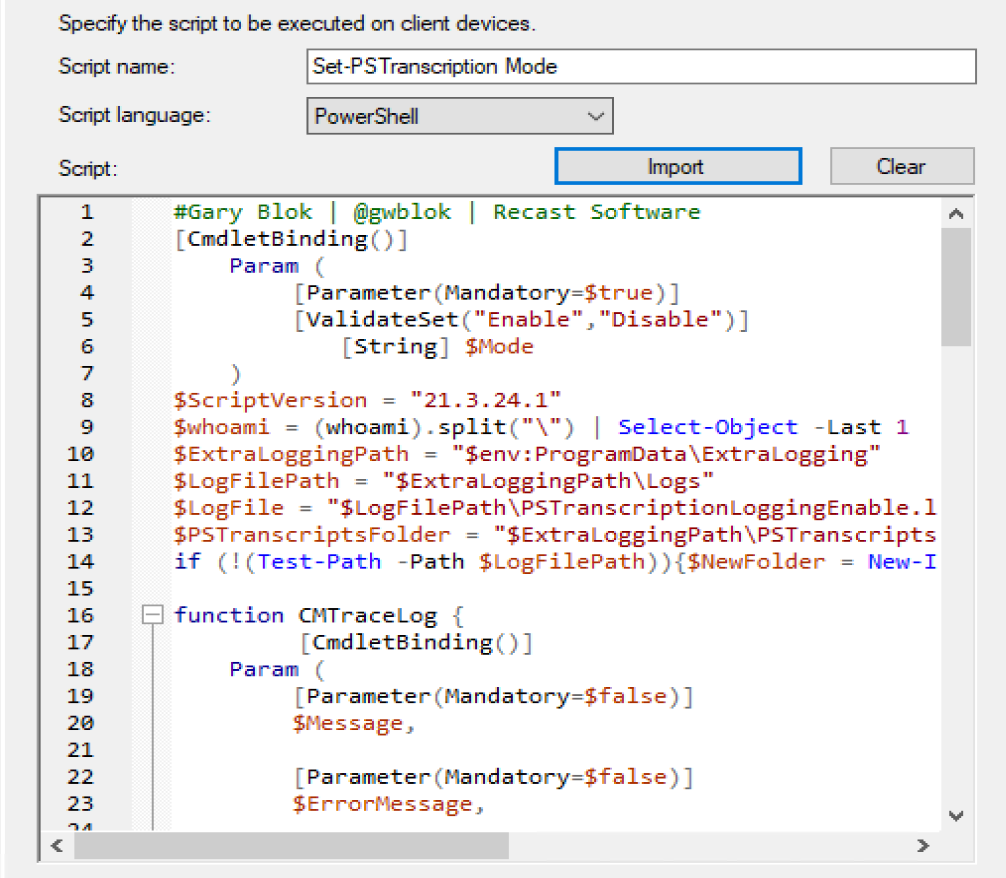Collapse the CMTraceLog function block
Screen dimensions: 1006x878
pos(152,615)
